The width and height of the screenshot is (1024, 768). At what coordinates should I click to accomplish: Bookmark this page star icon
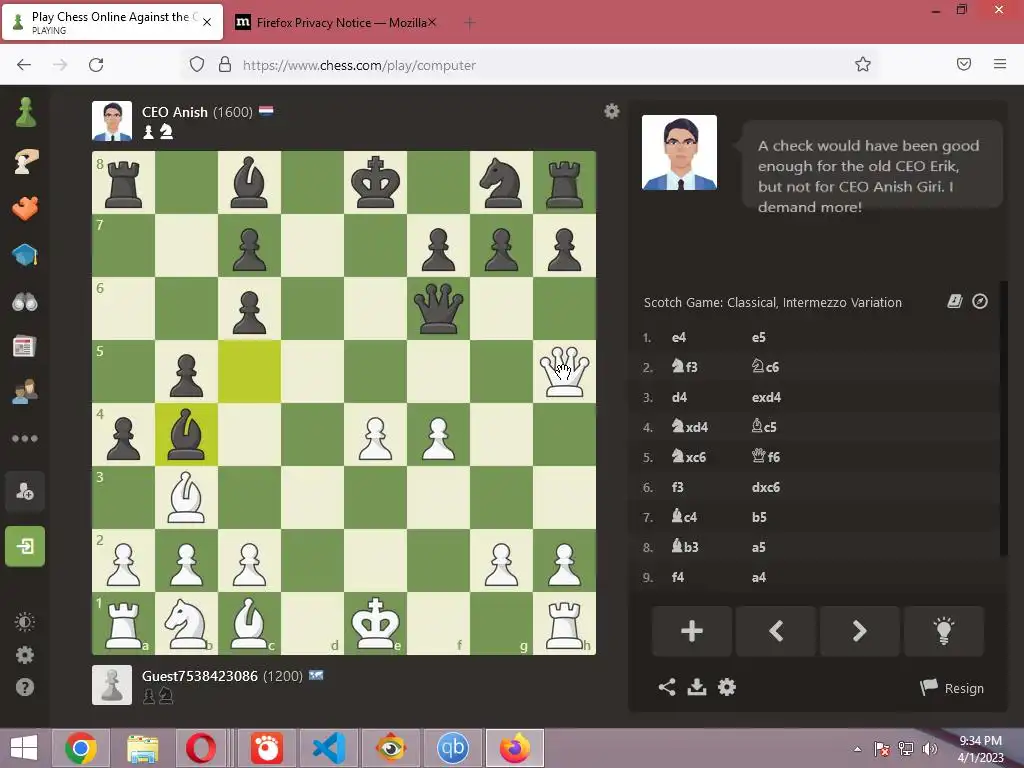coord(863,64)
